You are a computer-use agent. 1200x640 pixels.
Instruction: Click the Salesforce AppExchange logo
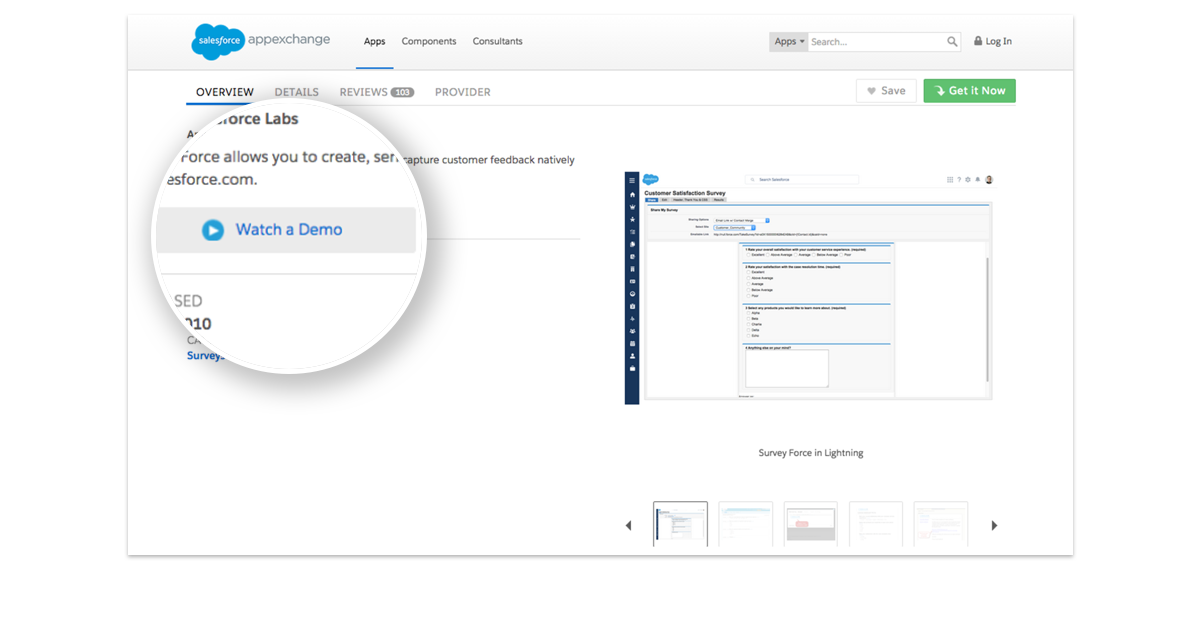pyautogui.click(x=261, y=41)
